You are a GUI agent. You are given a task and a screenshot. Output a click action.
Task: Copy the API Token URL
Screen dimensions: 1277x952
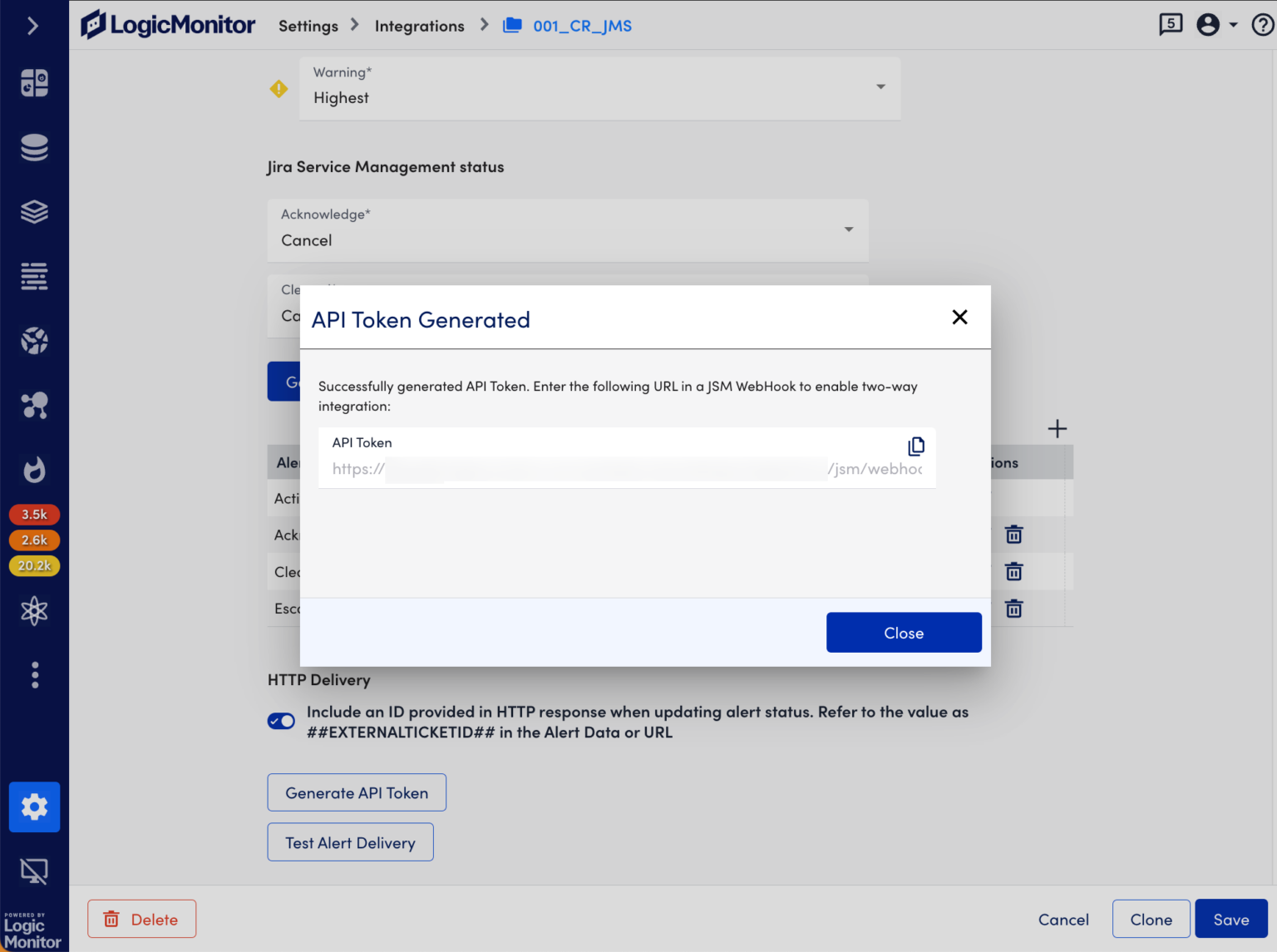point(915,446)
